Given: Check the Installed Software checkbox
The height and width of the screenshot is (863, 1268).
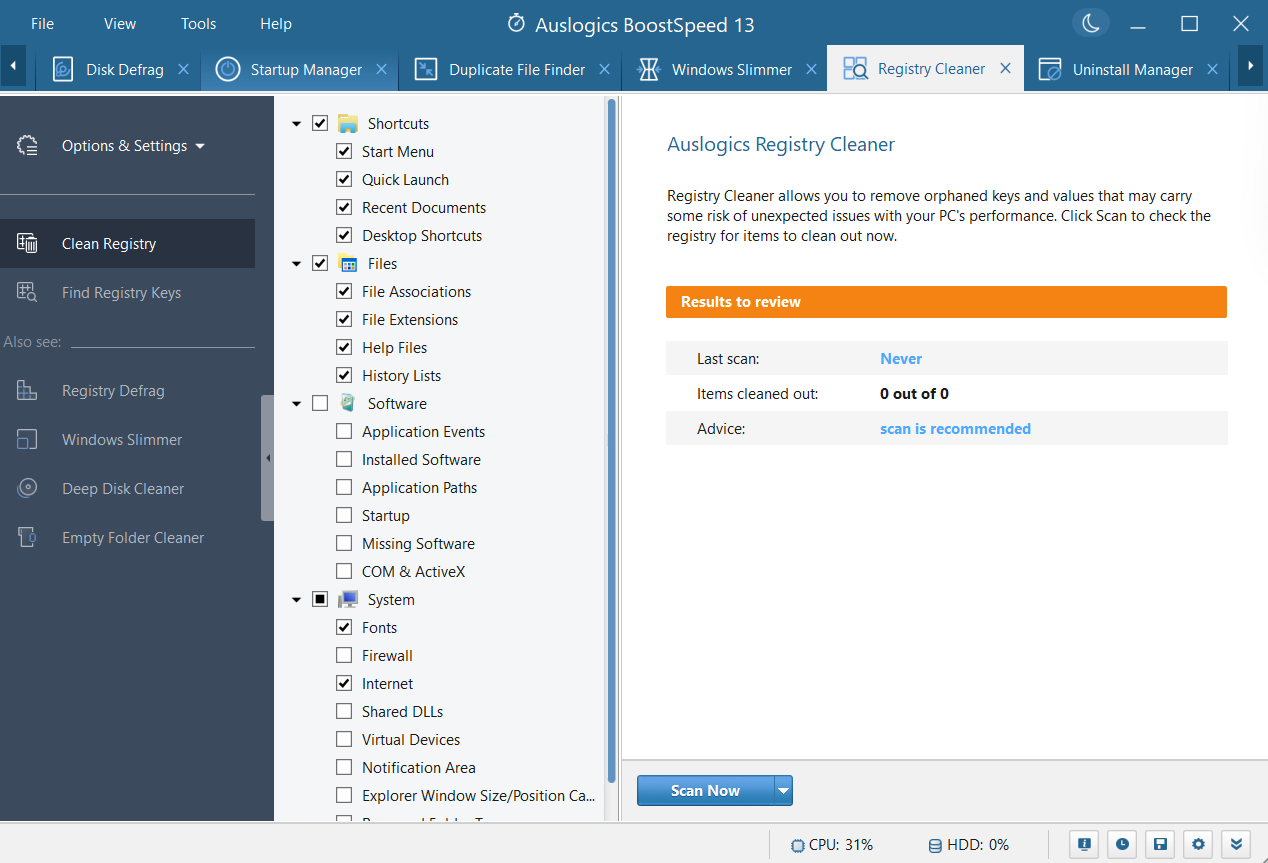Looking at the screenshot, I should [344, 460].
